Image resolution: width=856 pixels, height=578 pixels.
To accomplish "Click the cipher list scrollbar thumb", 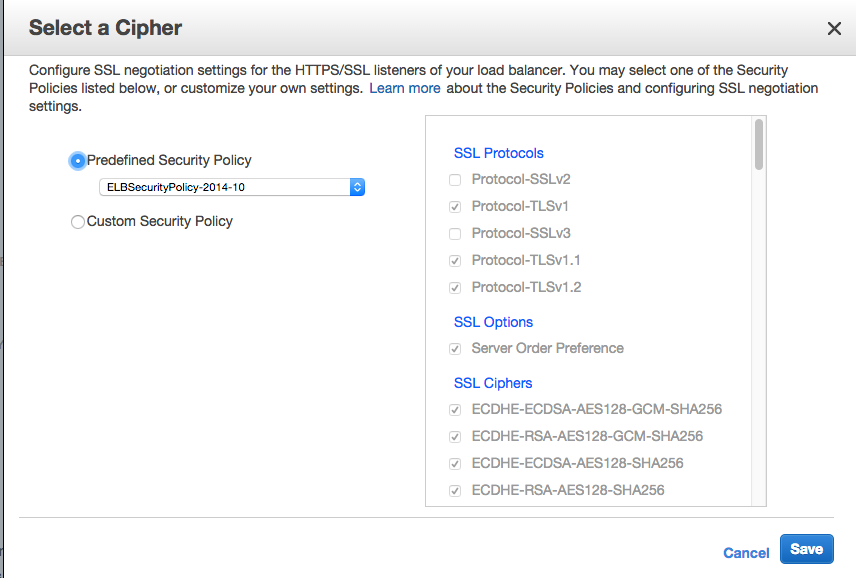I will tap(759, 145).
